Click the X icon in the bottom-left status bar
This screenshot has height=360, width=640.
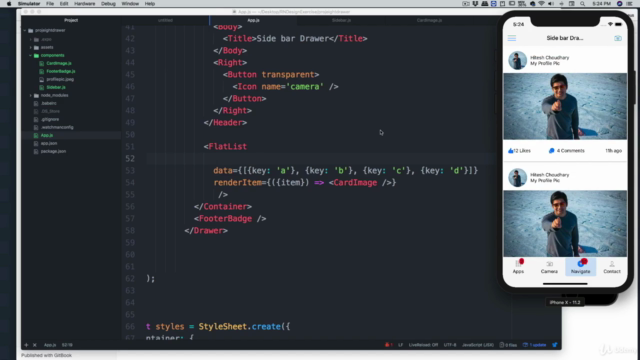pyautogui.click(x=35, y=345)
